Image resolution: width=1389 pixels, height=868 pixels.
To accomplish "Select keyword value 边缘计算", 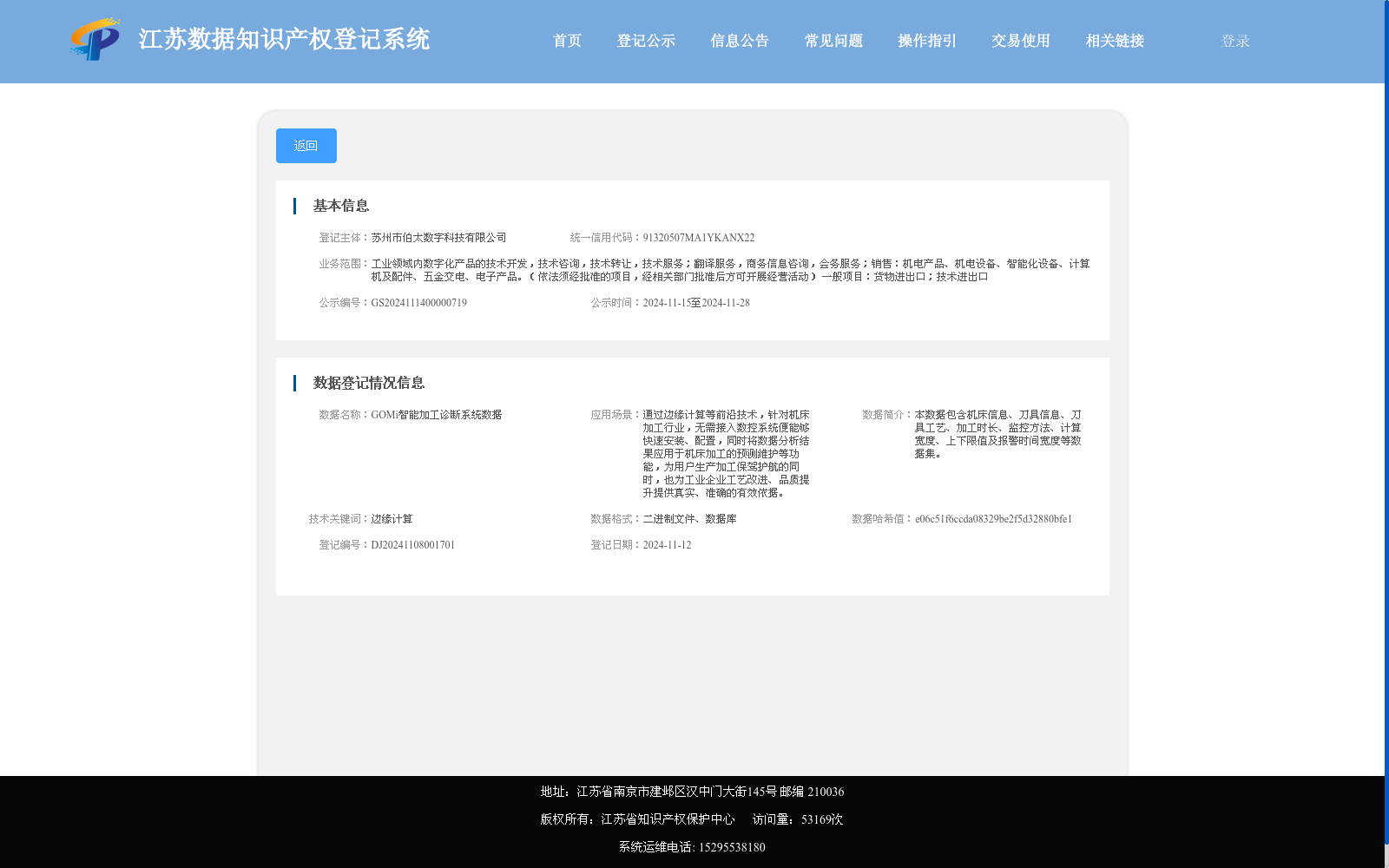I will (392, 519).
